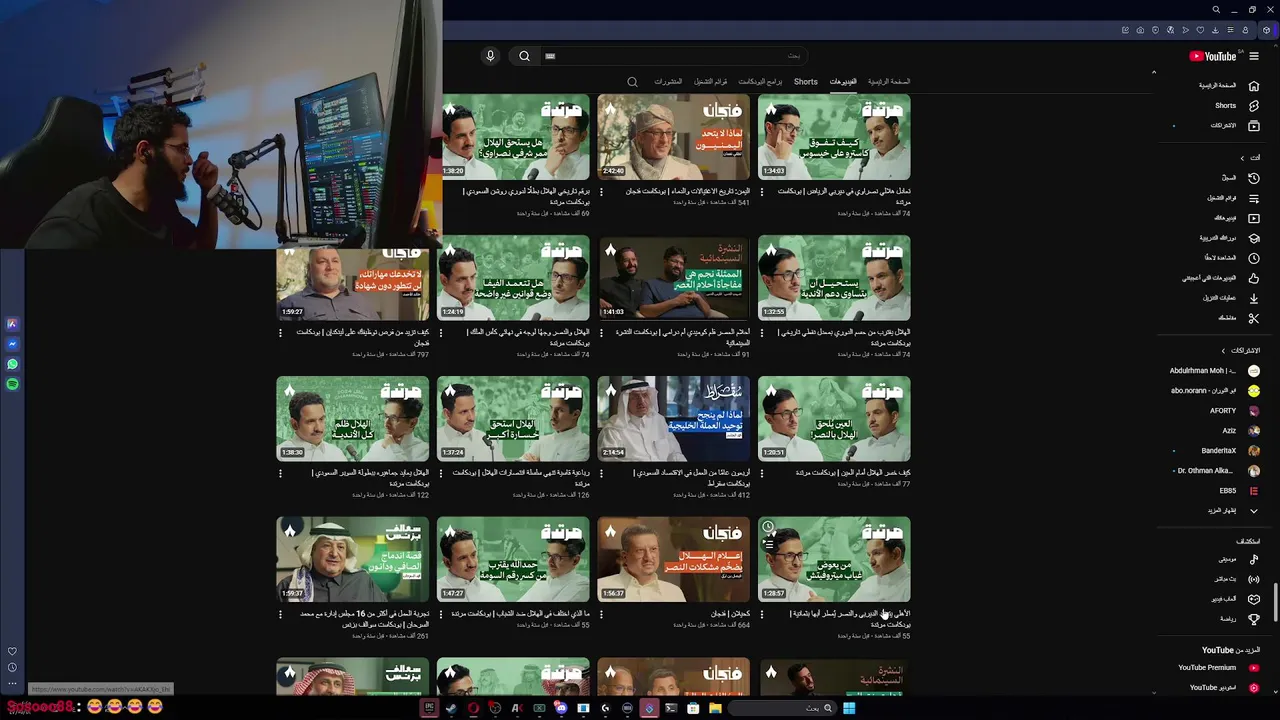Open the 2:14:54 video thumbnail
Screen dimensions: 1280x720
coord(673,419)
